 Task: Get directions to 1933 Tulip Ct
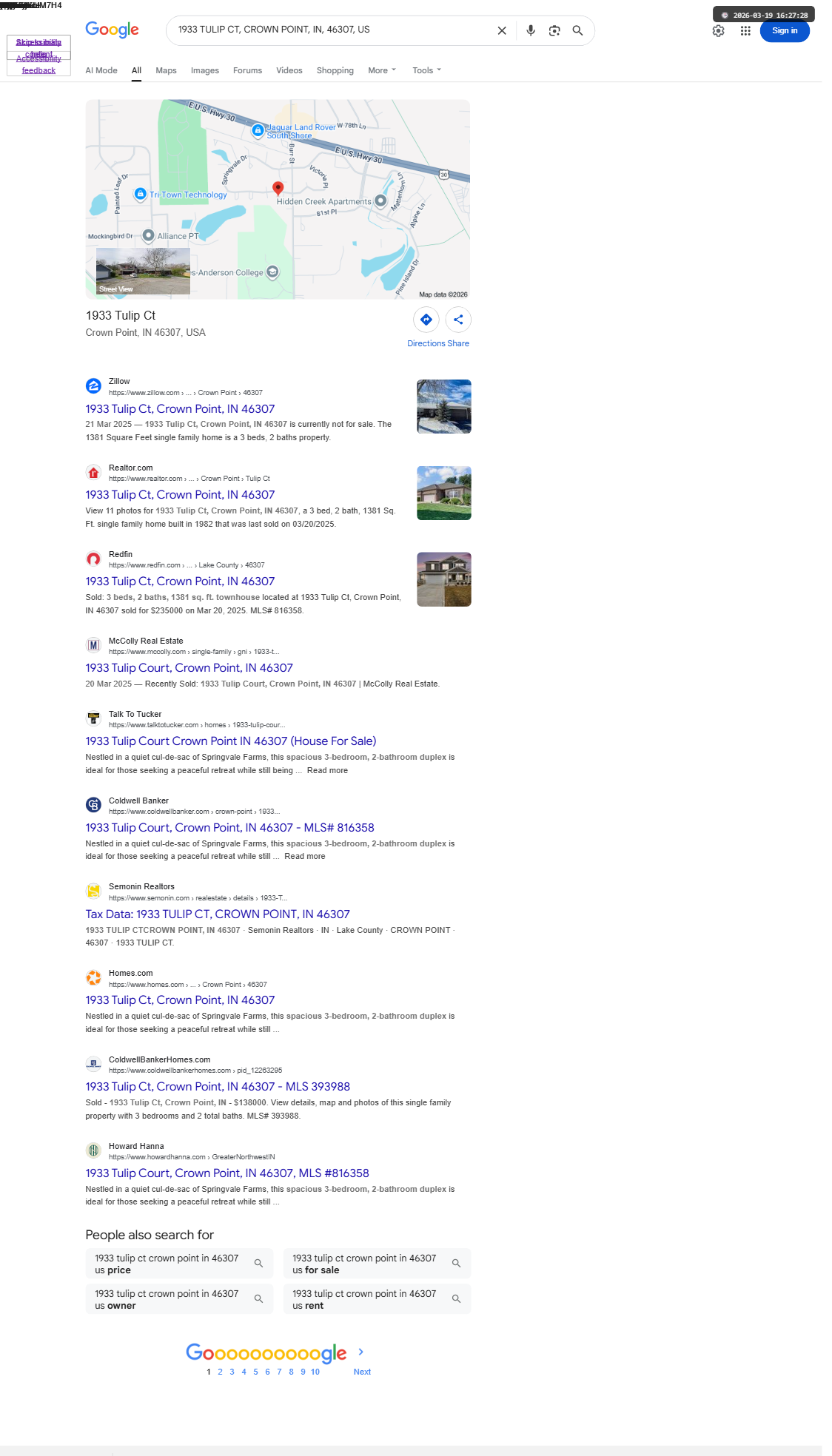[426, 320]
